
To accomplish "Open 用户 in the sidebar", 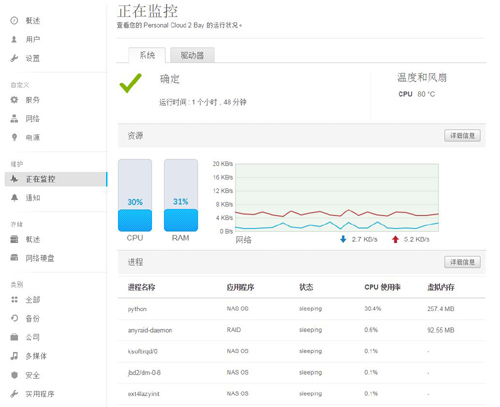I will pyautogui.click(x=33, y=39).
